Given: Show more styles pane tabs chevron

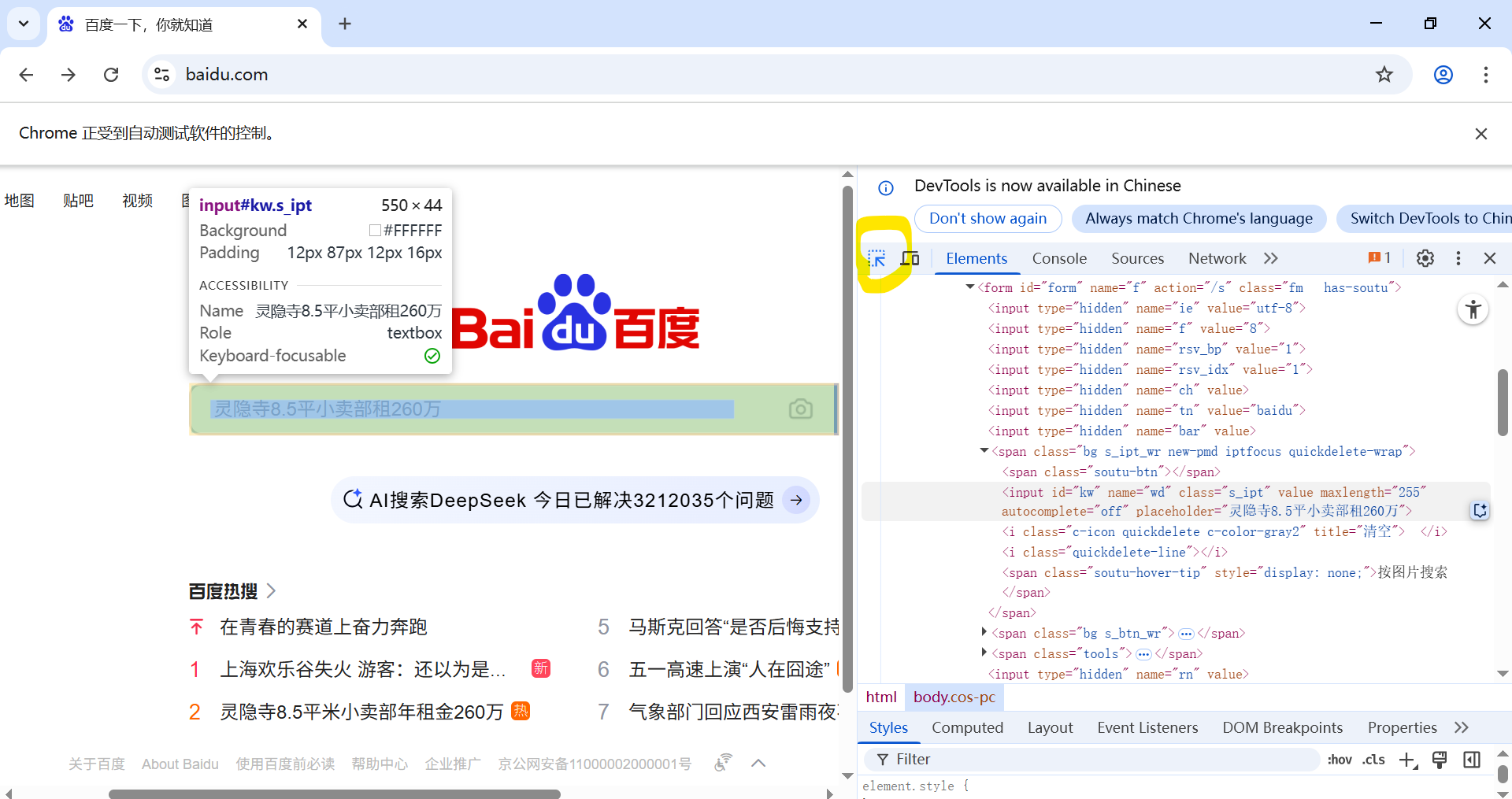Looking at the screenshot, I should point(1462,727).
